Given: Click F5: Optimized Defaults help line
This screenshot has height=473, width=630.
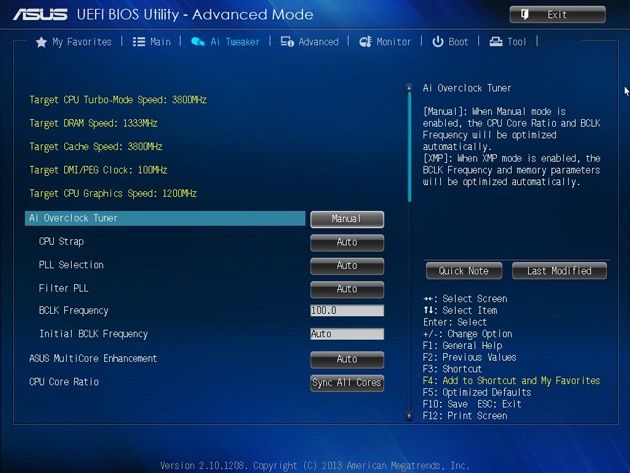Looking at the screenshot, I should tap(477, 392).
